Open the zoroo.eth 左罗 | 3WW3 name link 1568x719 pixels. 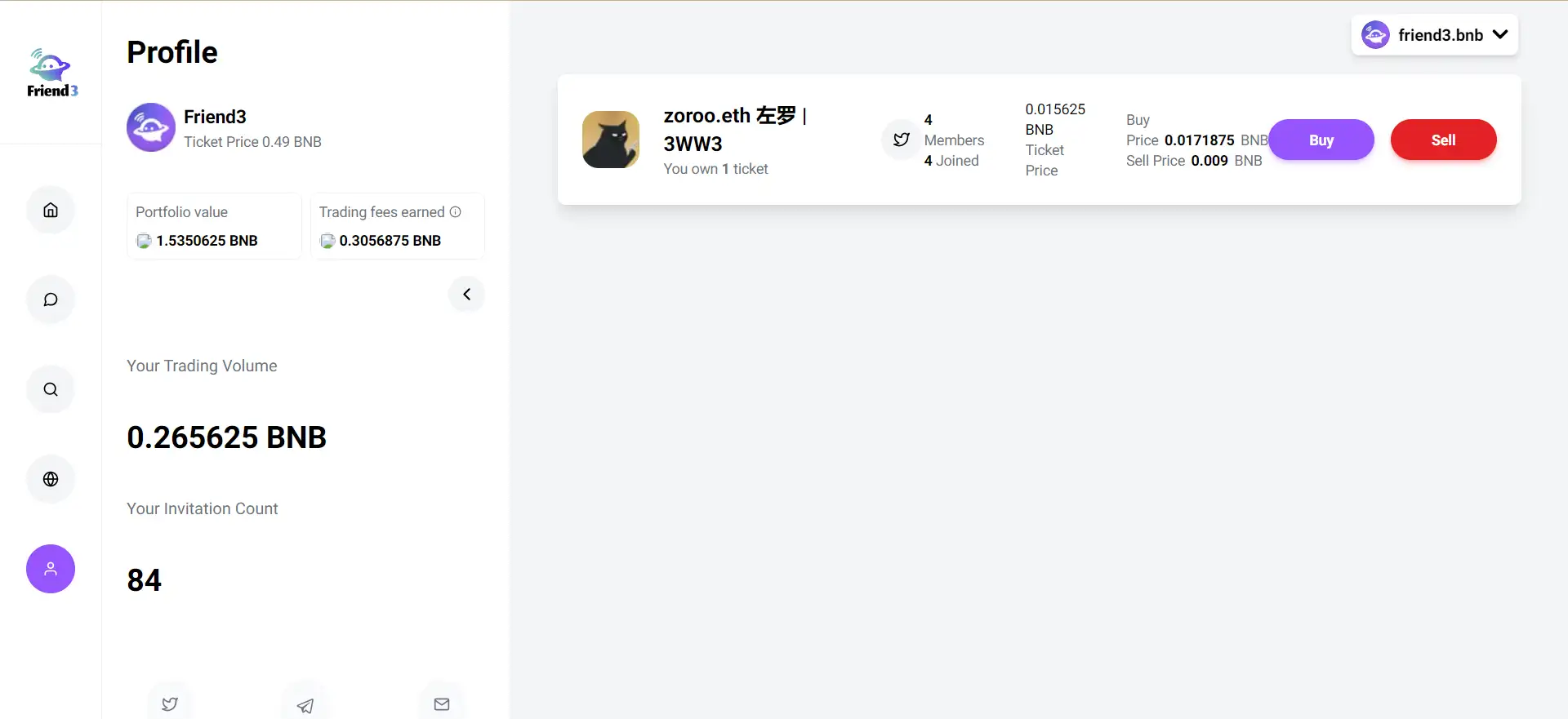click(x=735, y=129)
